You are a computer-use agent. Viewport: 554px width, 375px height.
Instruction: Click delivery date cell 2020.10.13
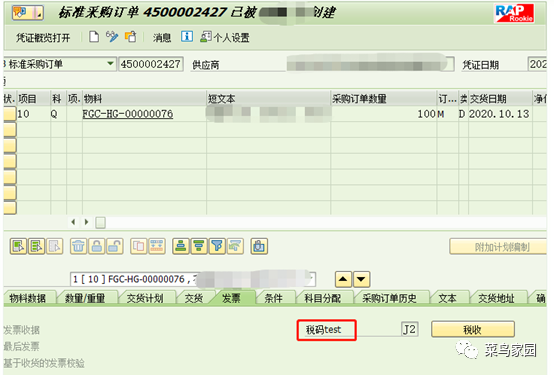click(500, 114)
